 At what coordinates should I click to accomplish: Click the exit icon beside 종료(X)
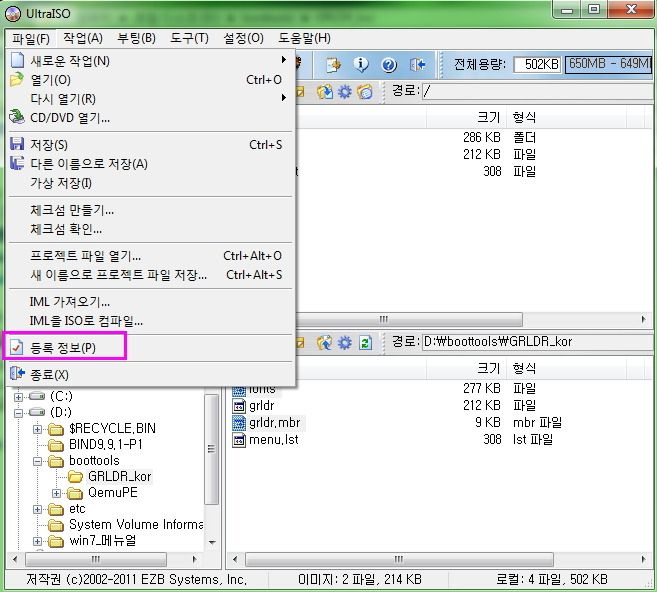(17, 374)
